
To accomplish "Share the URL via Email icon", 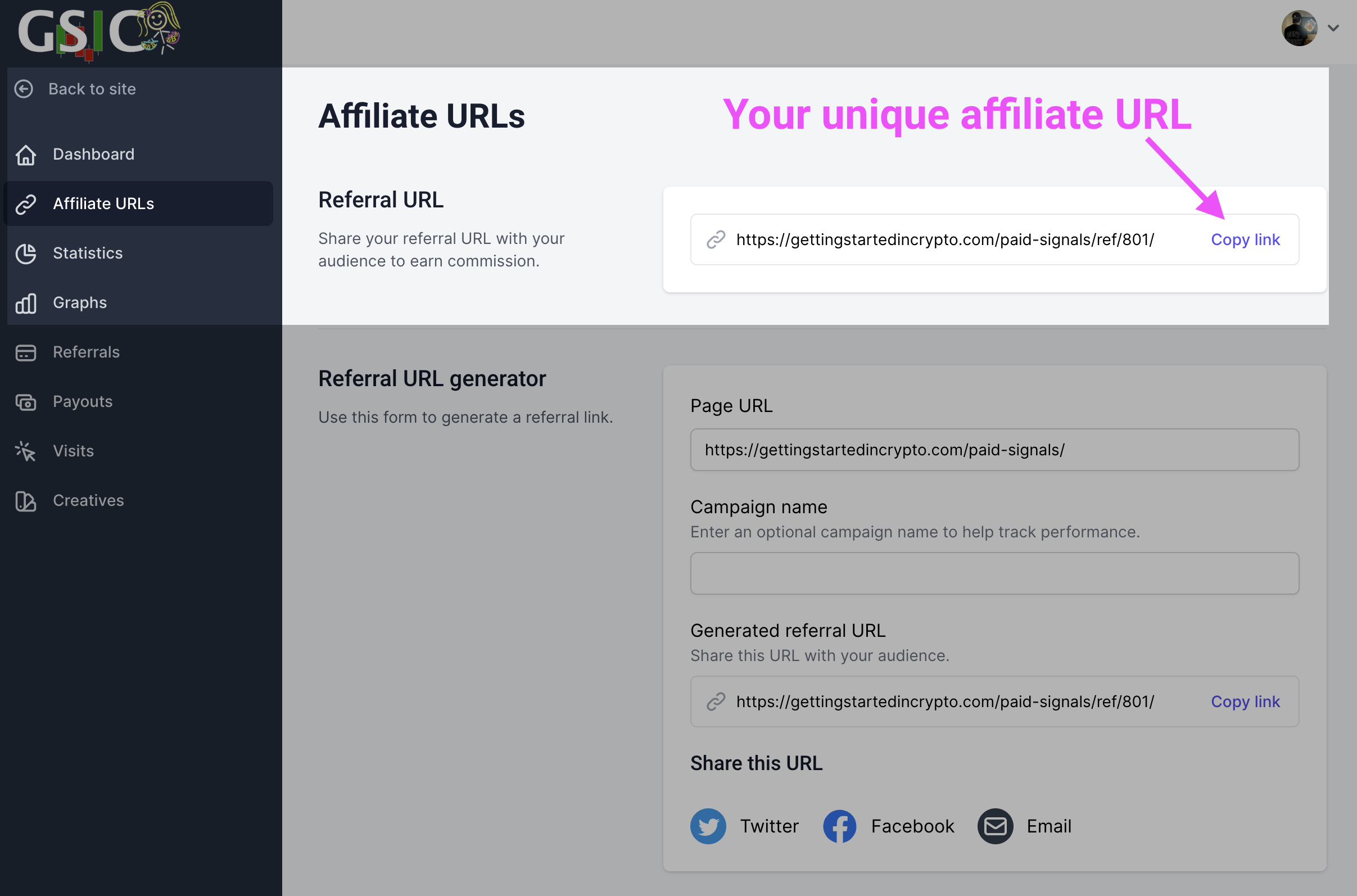I will [995, 826].
